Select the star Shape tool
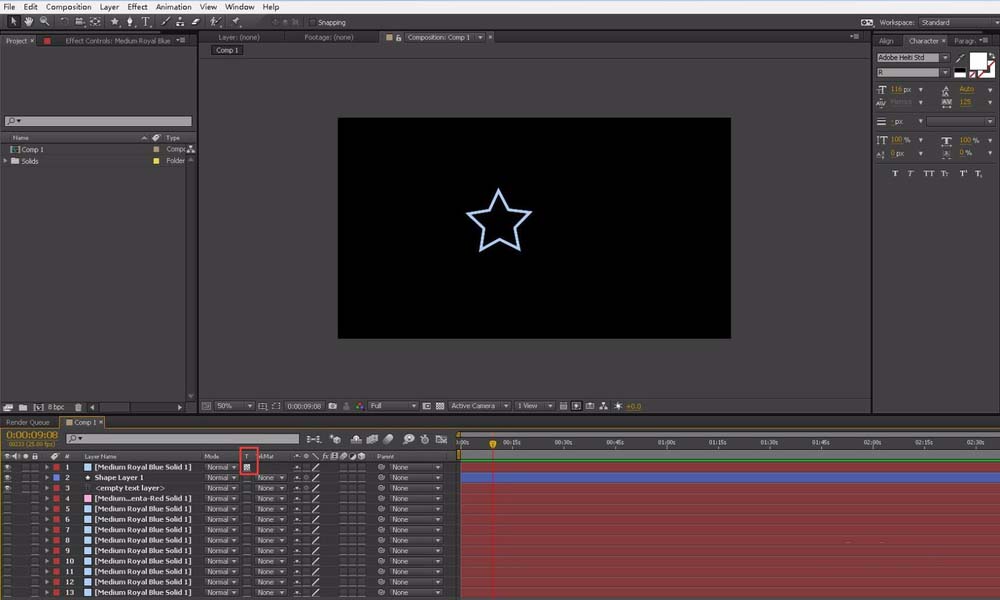1000x600 pixels. [115, 22]
